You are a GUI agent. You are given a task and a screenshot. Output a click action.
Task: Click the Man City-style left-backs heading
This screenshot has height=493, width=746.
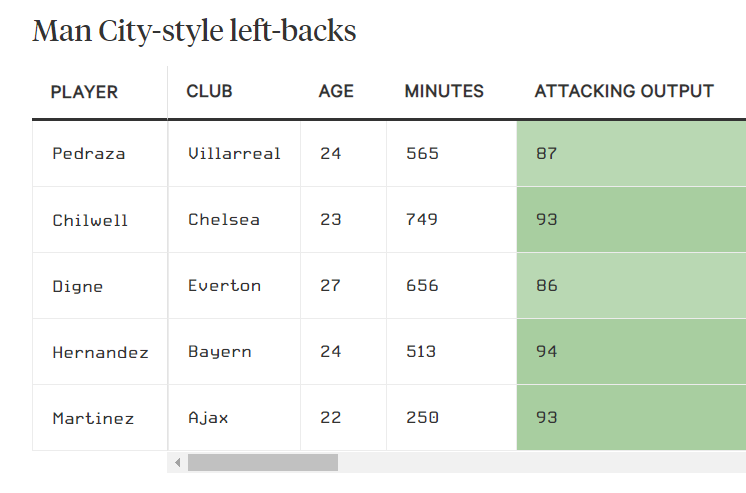pyautogui.click(x=194, y=31)
